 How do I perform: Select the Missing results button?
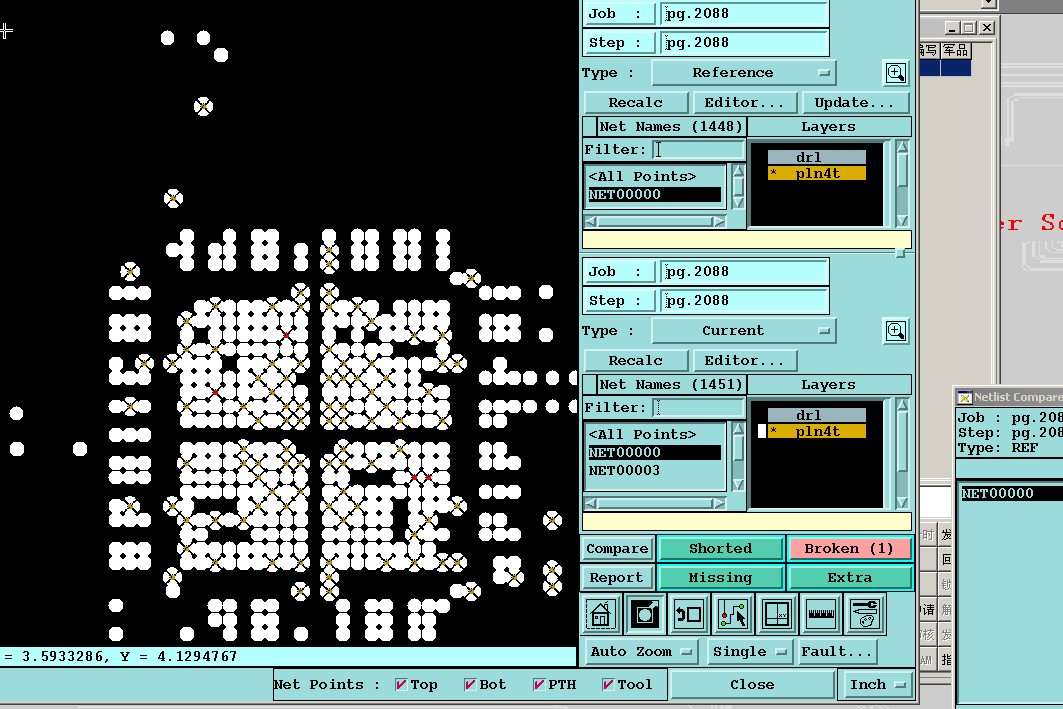pyautogui.click(x=720, y=578)
